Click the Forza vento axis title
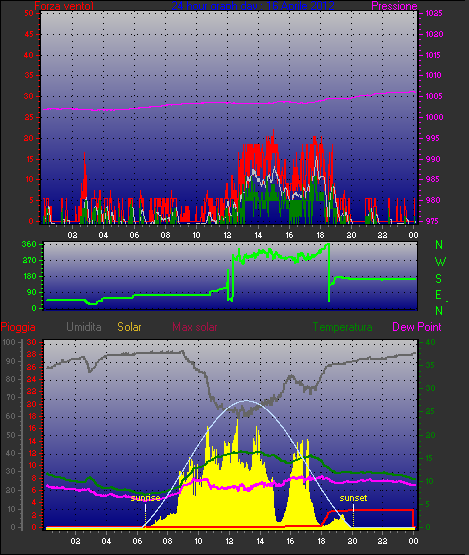 64,6
